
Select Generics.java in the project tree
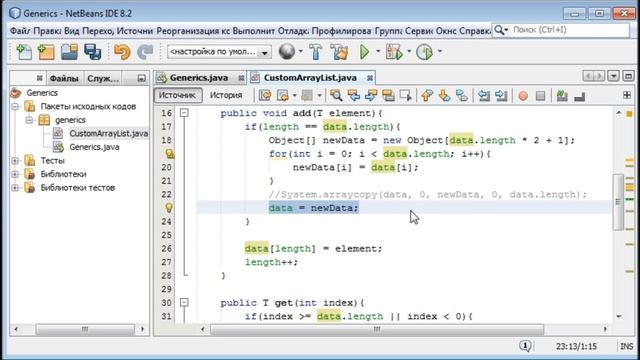coord(94,147)
